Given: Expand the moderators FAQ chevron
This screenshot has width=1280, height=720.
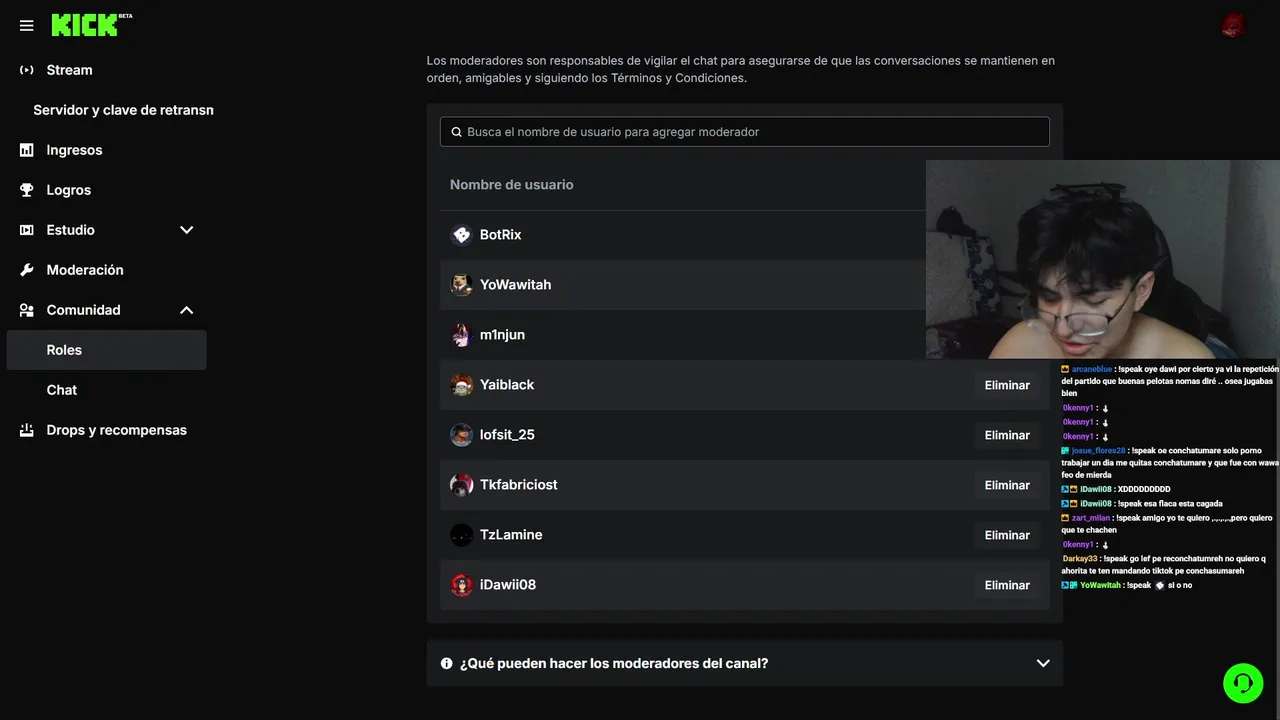Looking at the screenshot, I should [x=1043, y=663].
